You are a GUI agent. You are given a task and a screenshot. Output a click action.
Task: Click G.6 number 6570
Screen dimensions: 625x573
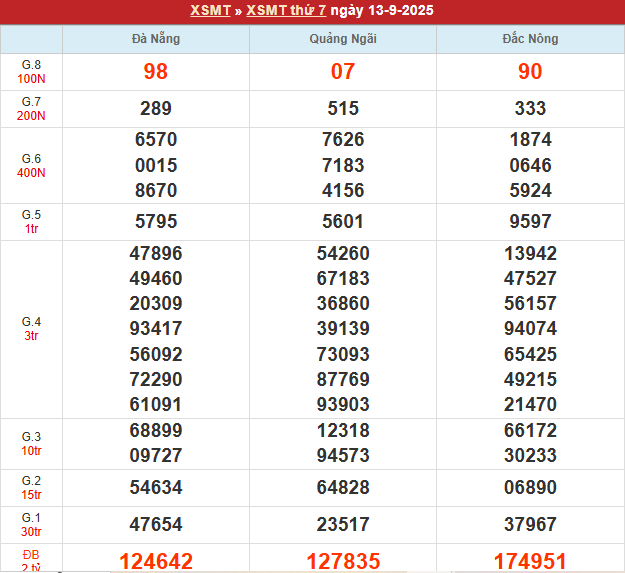tap(156, 139)
